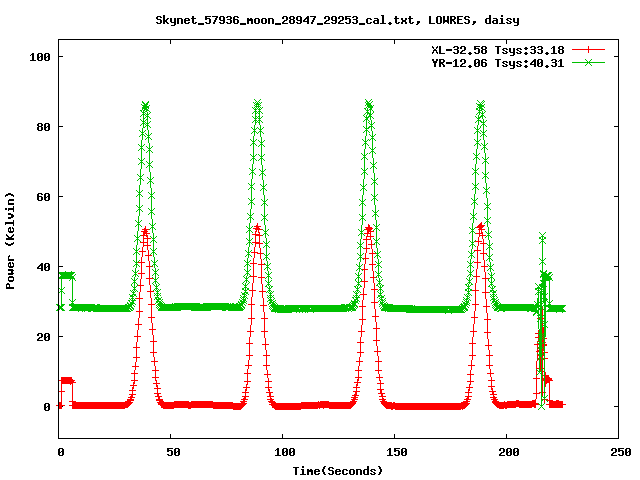The height and width of the screenshot is (480, 640).
Task: Select the YR-12.06 Tsys:40.31 legend entry
Action: click(x=498, y=63)
